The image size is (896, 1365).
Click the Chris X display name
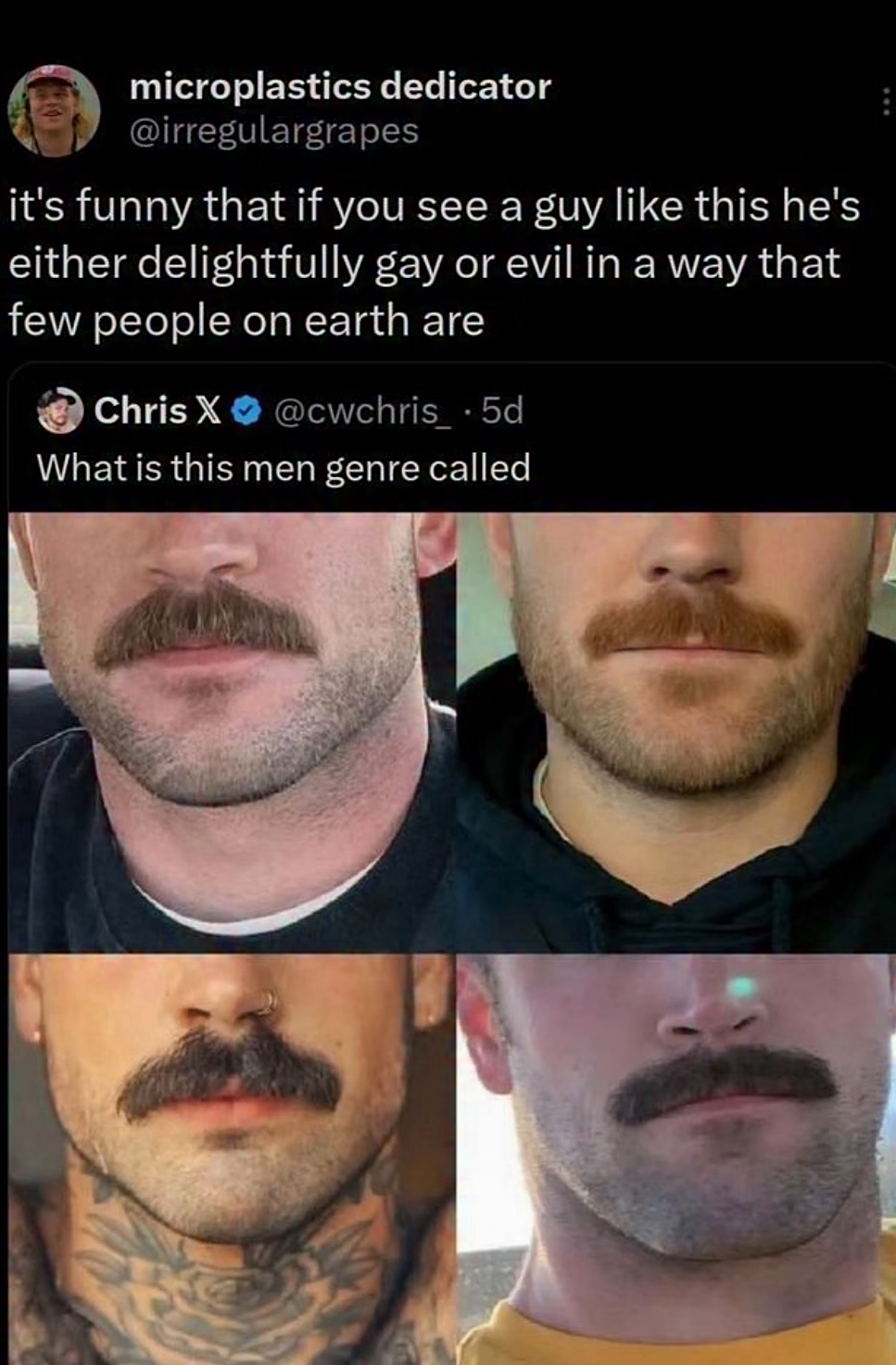158,410
